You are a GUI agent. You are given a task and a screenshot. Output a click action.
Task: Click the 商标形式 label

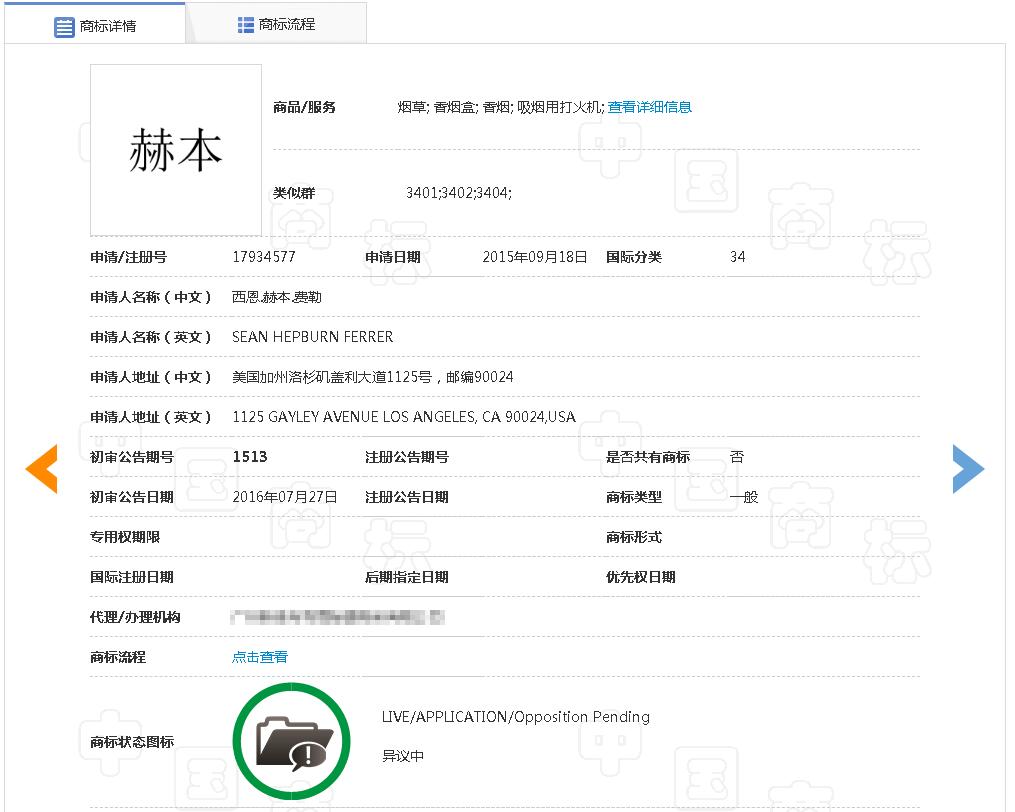click(x=634, y=537)
